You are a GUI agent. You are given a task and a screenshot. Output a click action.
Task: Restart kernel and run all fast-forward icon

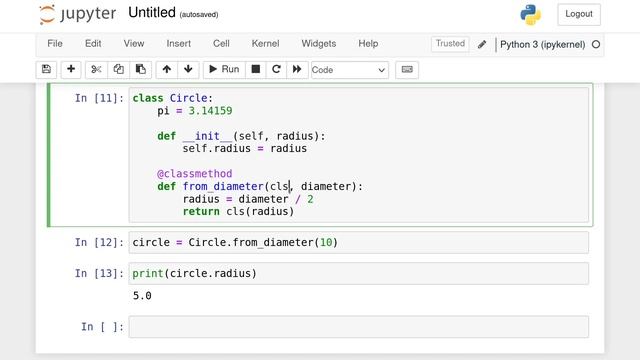pyautogui.click(x=297, y=69)
